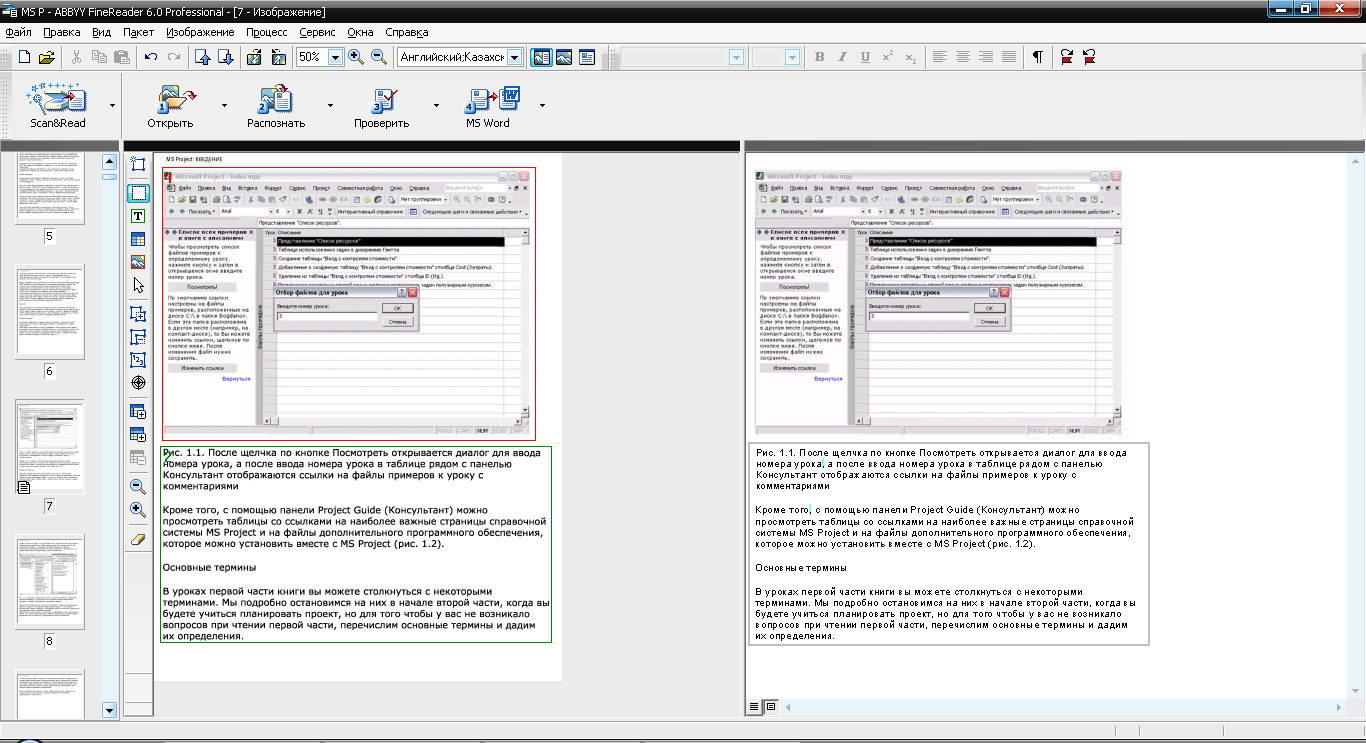Click the Scan&Read wizard icon

pyautogui.click(x=57, y=98)
